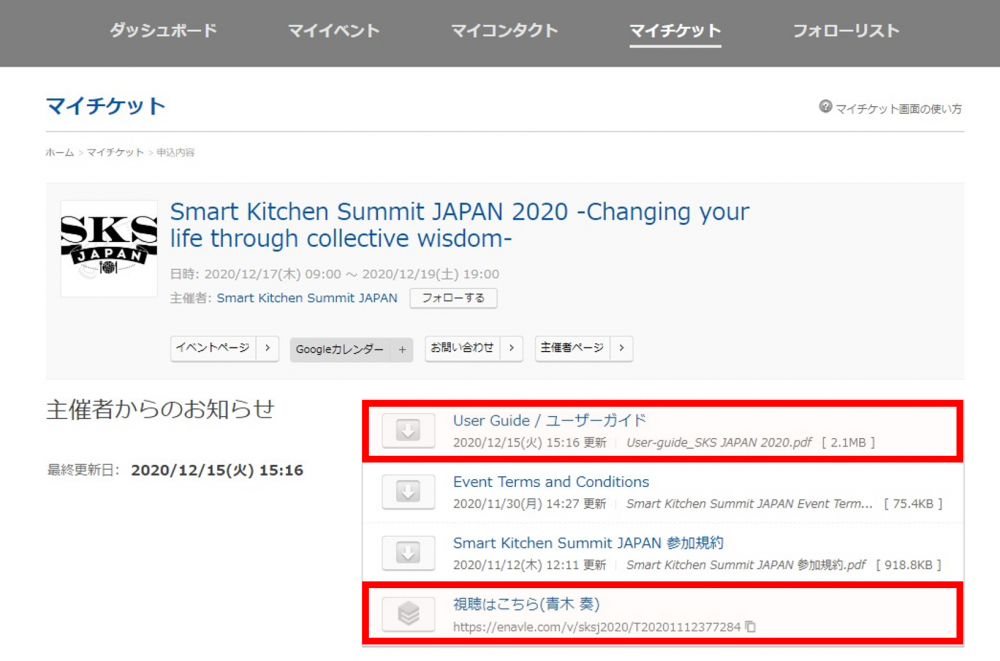
Task: Go to the マイコンタクト tab
Action: pyautogui.click(x=504, y=31)
